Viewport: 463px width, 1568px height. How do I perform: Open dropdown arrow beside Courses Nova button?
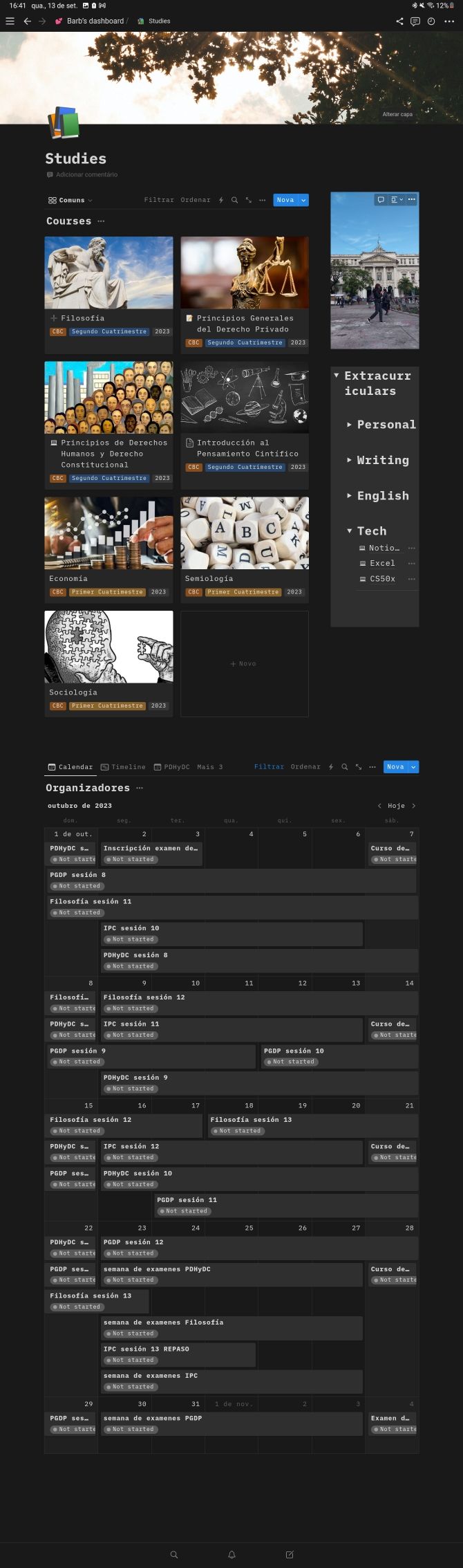coord(303,201)
